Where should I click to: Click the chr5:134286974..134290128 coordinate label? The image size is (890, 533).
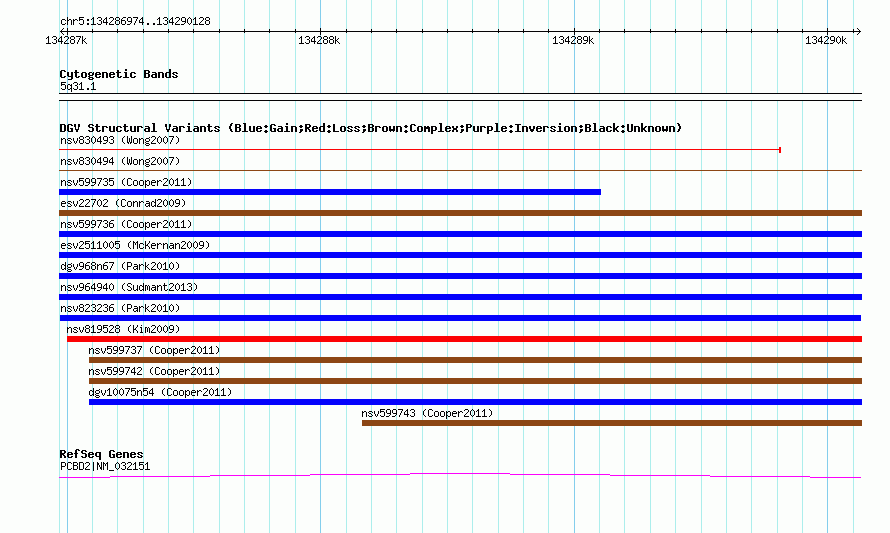[135, 22]
